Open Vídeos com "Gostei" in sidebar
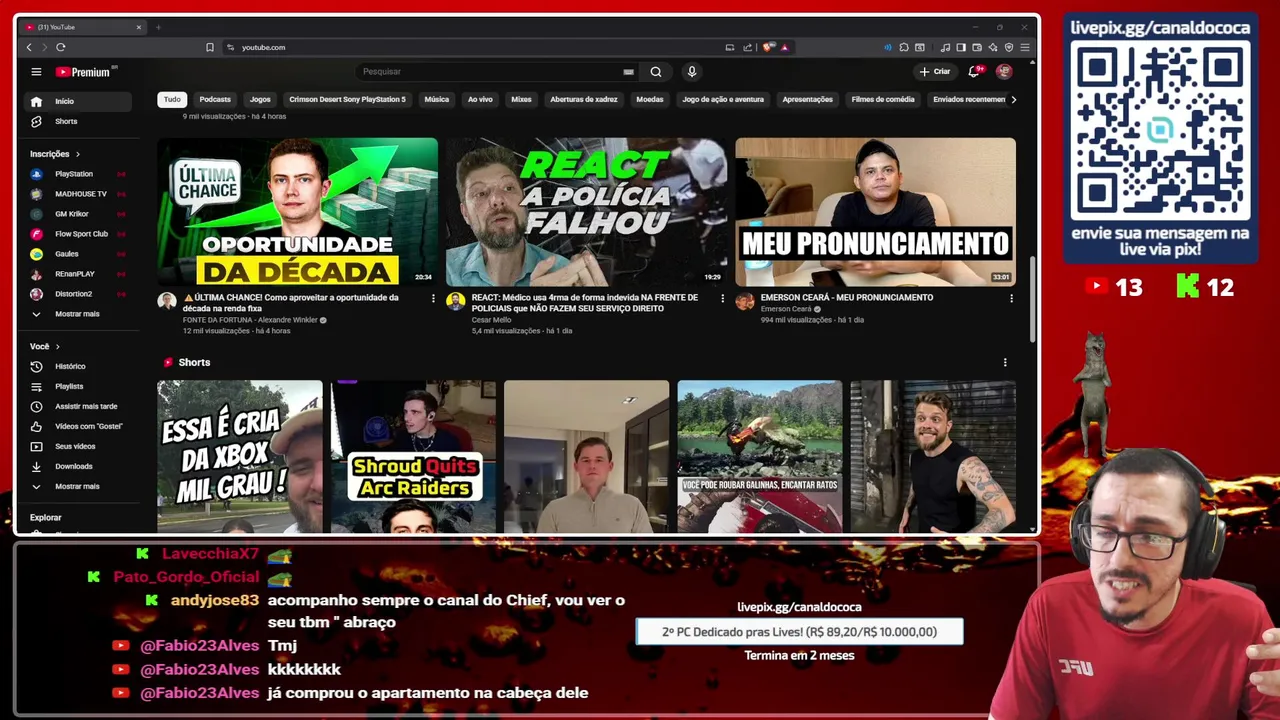The width and height of the screenshot is (1280, 720). click(x=78, y=426)
